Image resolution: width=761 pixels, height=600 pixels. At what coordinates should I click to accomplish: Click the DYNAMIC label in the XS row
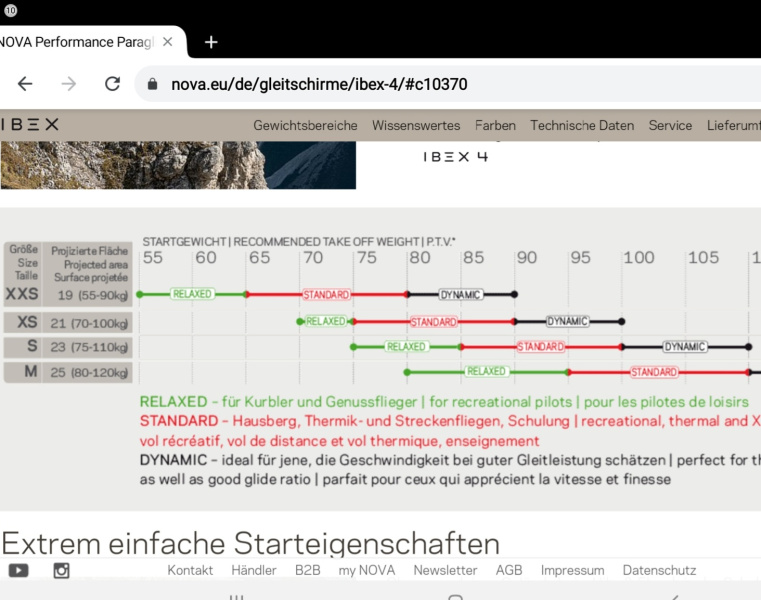pos(567,321)
